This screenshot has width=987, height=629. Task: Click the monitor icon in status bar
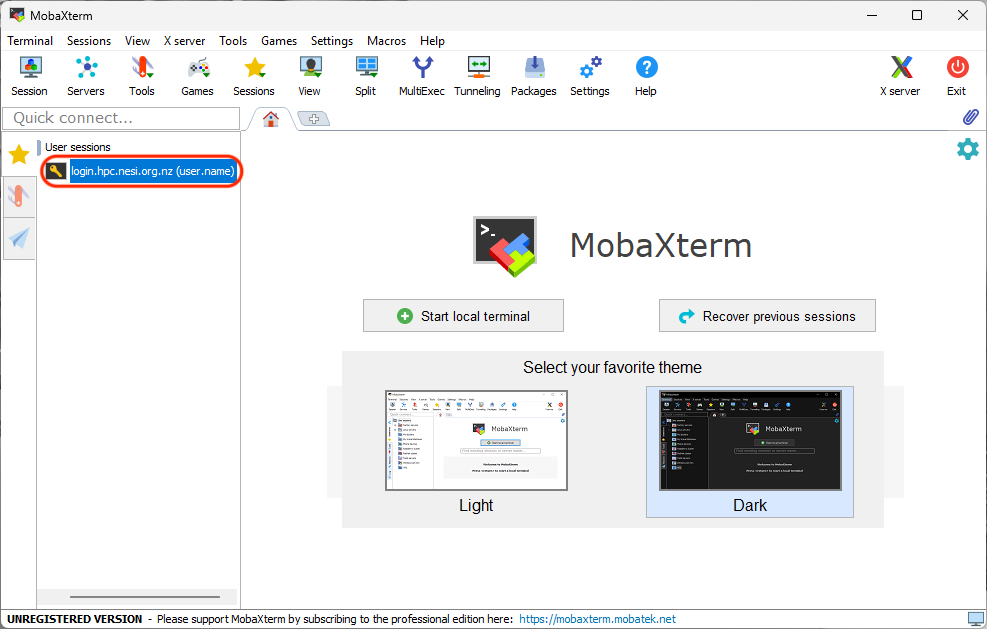point(976,619)
